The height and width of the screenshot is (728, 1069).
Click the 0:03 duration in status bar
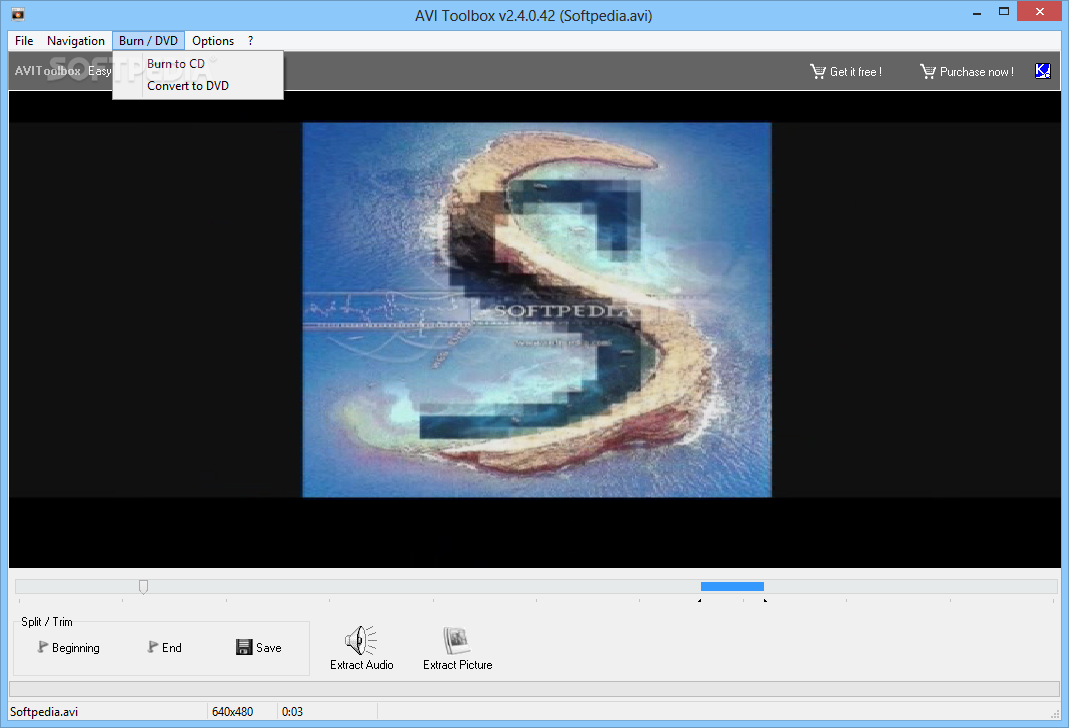(x=292, y=712)
